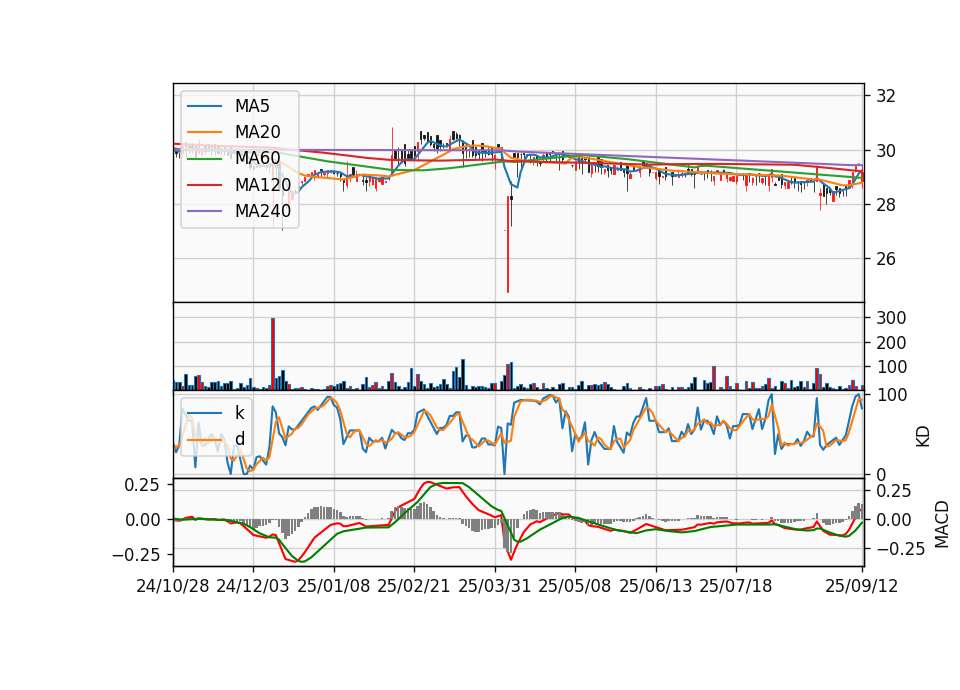This screenshot has width=960, height=690.
Task: Click the date label 25/09/12
Action: (x=862, y=586)
